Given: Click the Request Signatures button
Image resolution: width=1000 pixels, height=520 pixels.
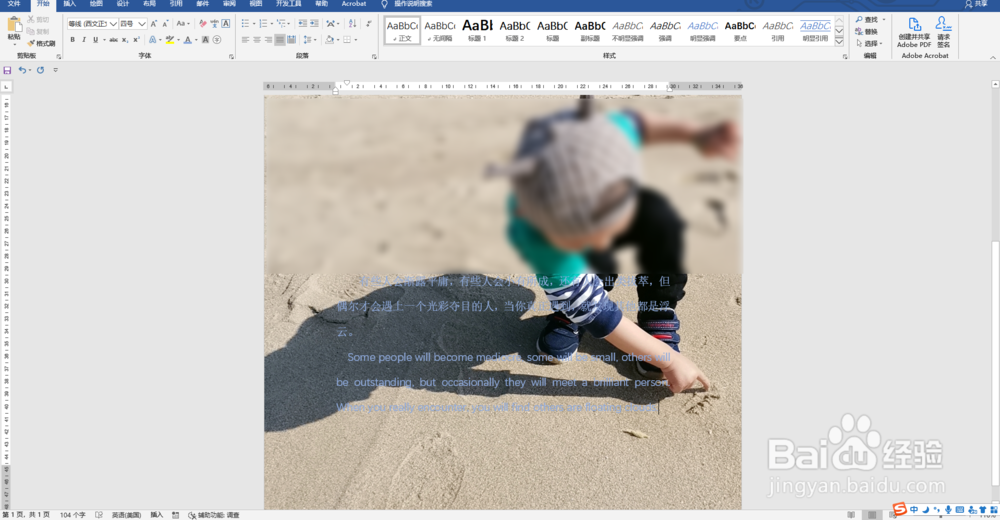Looking at the screenshot, I should coord(944,33).
